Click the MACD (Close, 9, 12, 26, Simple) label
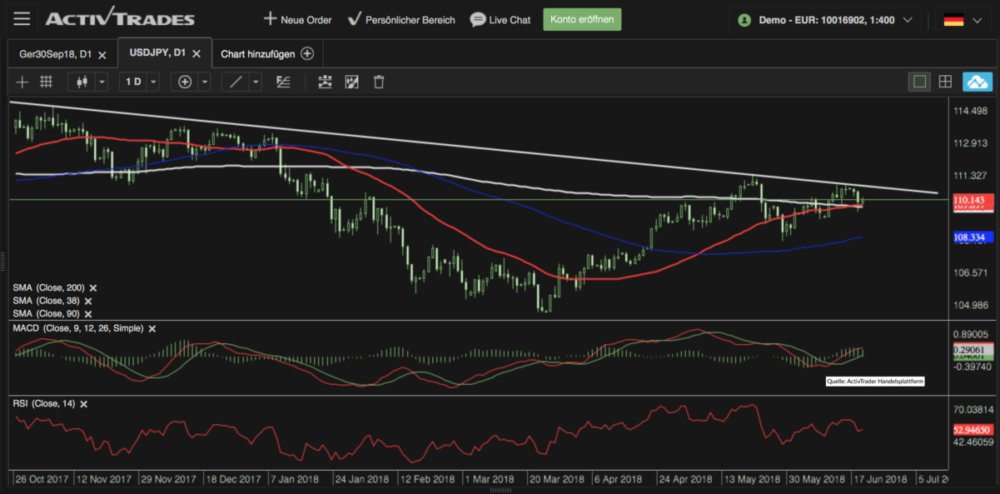The height and width of the screenshot is (494, 1000). click(78, 329)
